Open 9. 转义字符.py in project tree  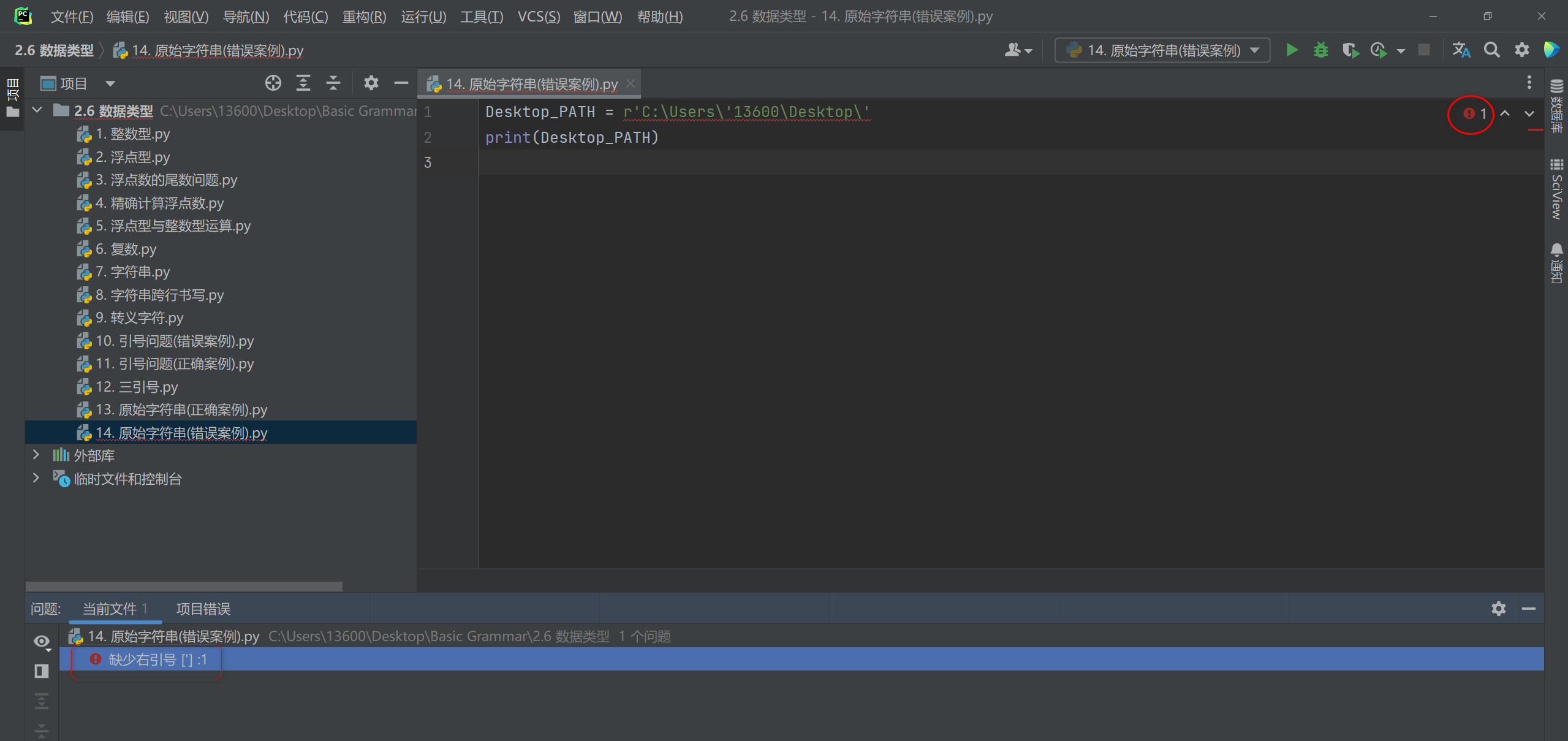click(130, 317)
